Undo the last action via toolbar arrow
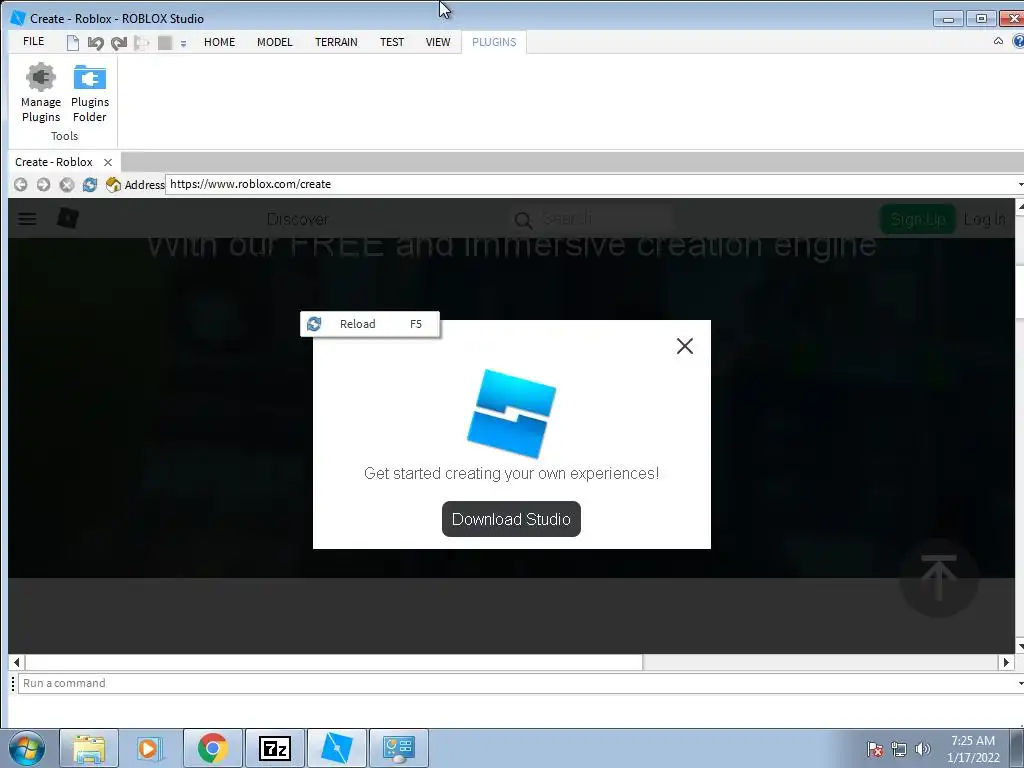Screen dimensions: 1024x768 [95, 43]
